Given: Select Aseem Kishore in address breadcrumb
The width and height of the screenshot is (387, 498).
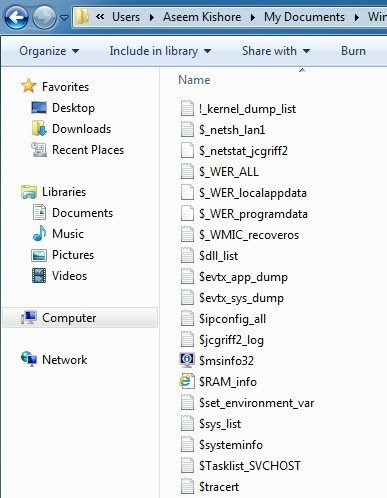Looking at the screenshot, I should (x=202, y=17).
